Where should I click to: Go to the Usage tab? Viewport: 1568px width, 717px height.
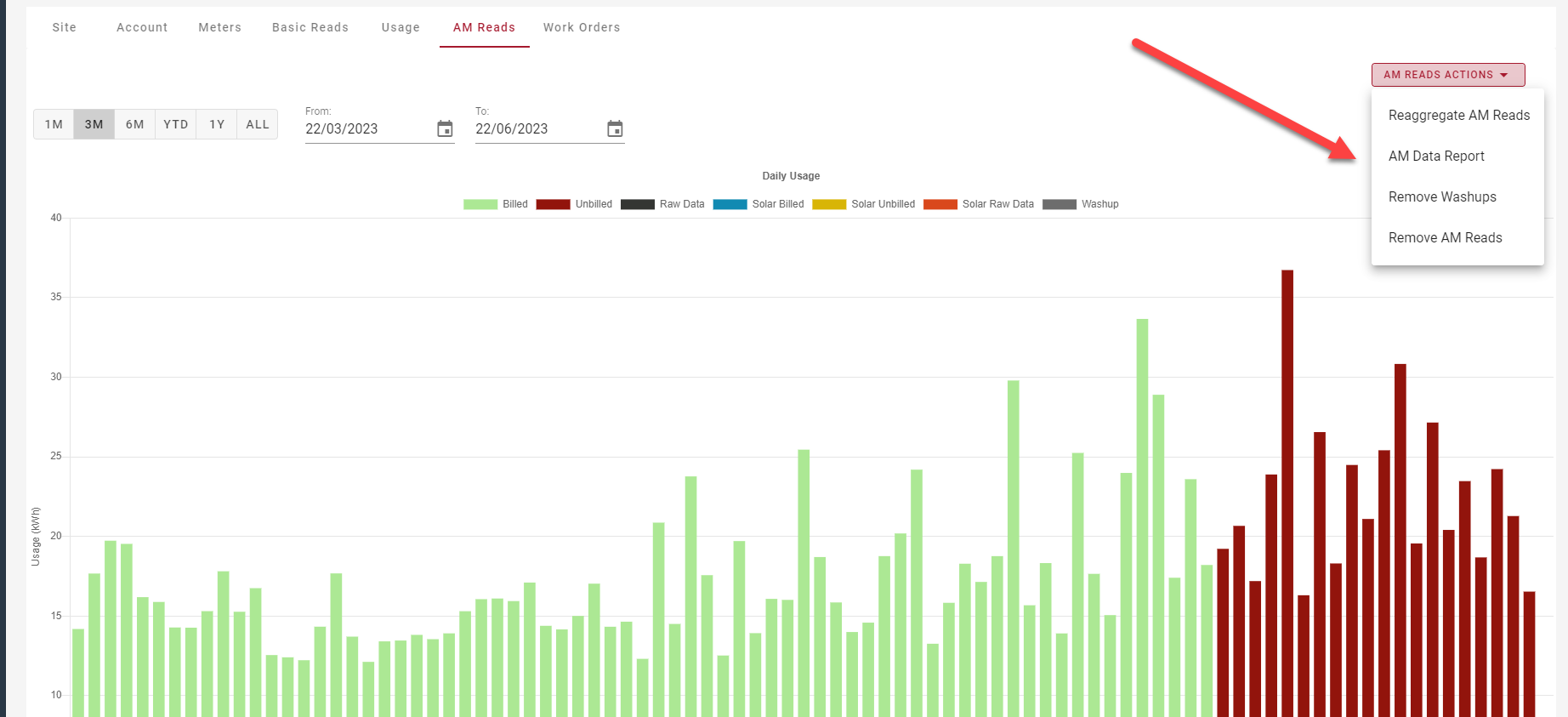tap(401, 27)
